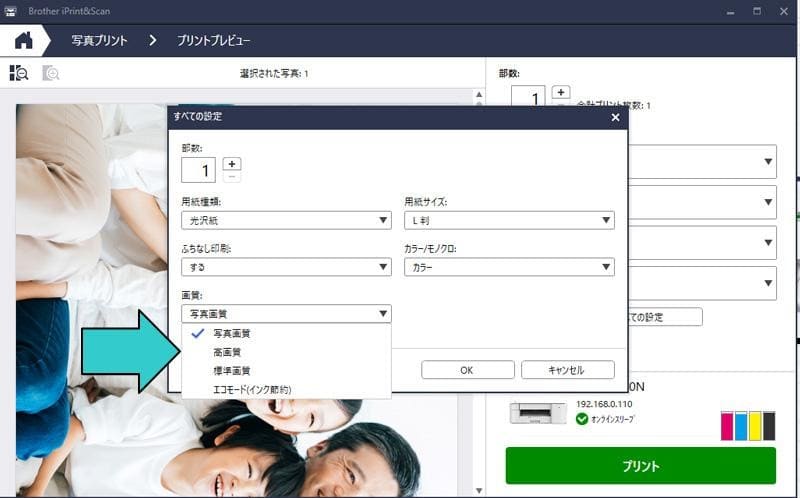Image resolution: width=800 pixels, height=498 pixels.
Task: Select 標準画質 in the quality list
Action: pyautogui.click(x=286, y=371)
